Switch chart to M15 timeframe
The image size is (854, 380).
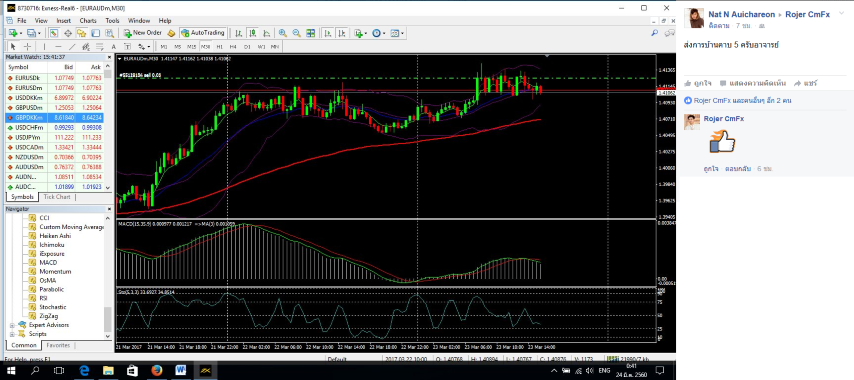[191, 47]
